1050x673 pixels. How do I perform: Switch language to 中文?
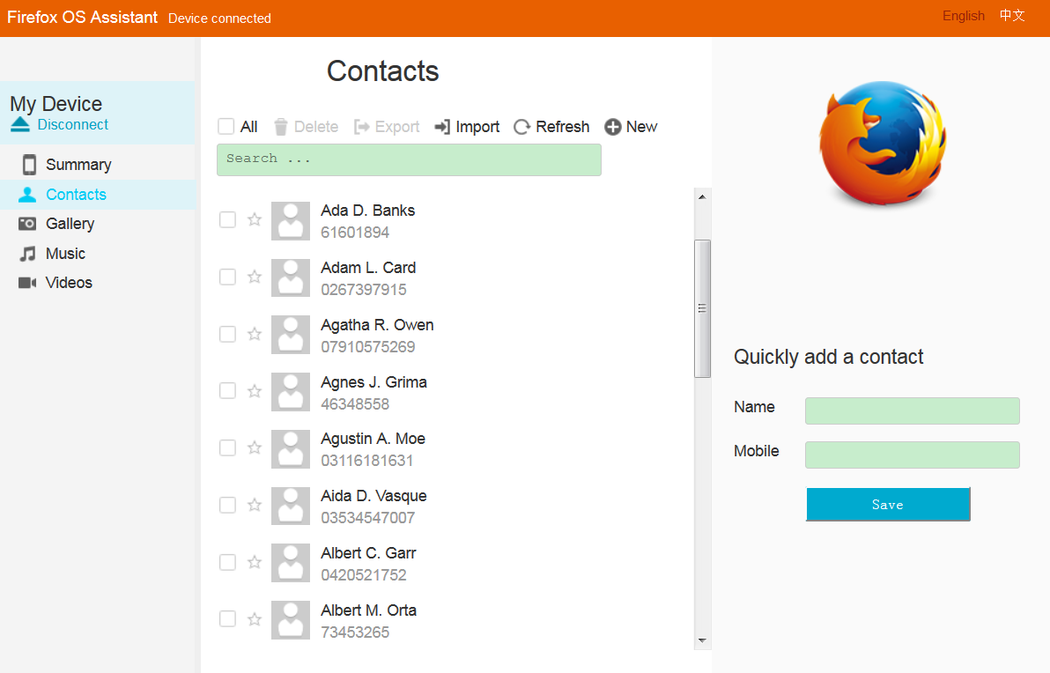click(1012, 16)
